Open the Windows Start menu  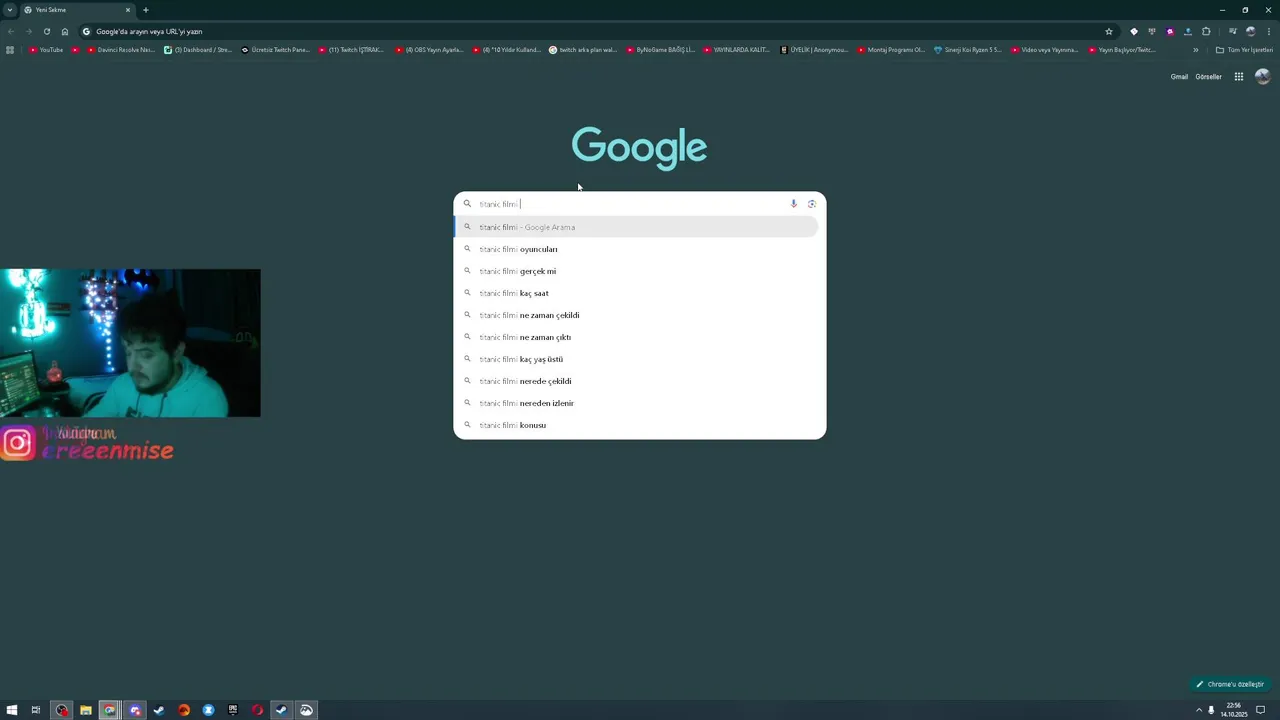coord(12,710)
